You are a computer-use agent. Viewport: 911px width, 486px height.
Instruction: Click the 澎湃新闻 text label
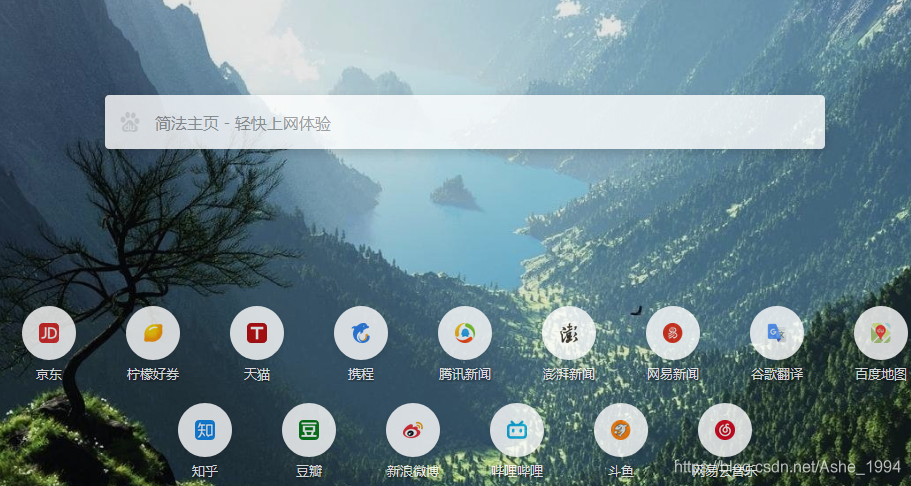(x=569, y=374)
